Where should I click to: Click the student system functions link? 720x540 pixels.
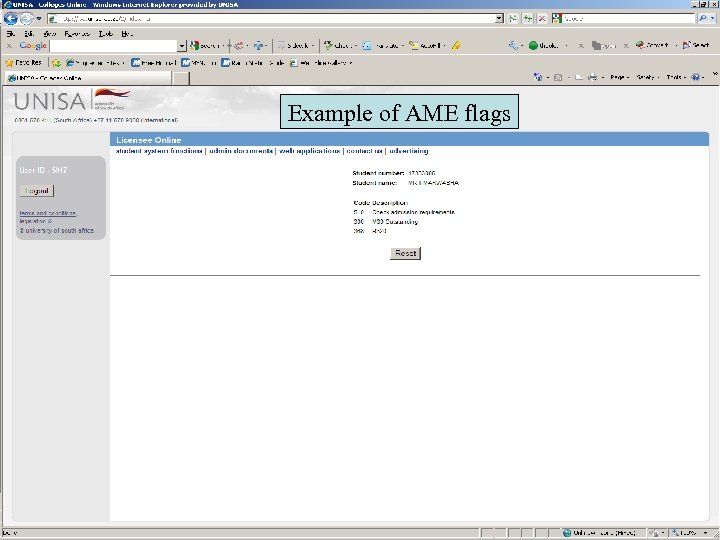(159, 151)
